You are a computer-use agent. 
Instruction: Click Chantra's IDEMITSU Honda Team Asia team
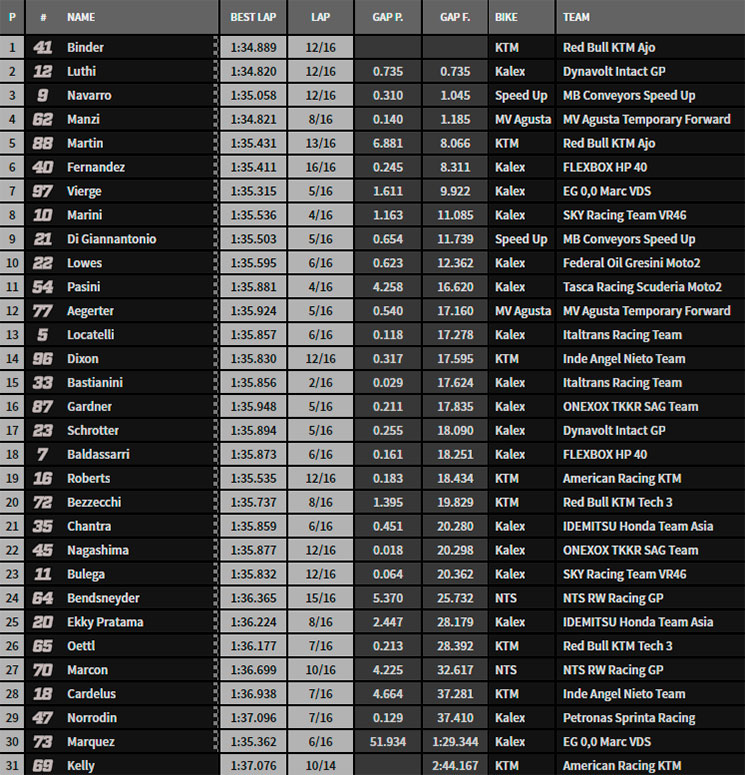638,526
